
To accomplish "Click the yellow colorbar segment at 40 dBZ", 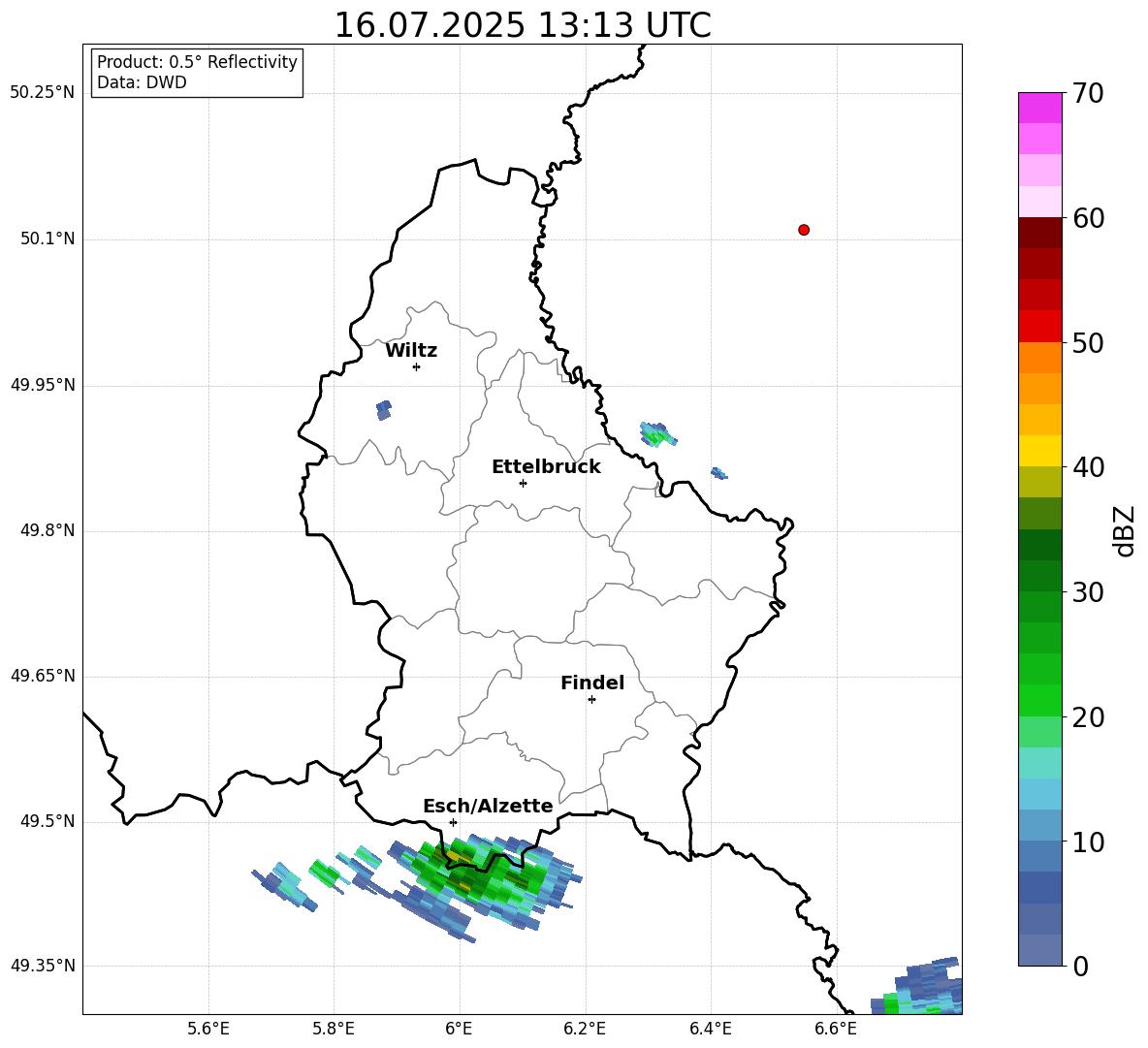I will point(1039,451).
